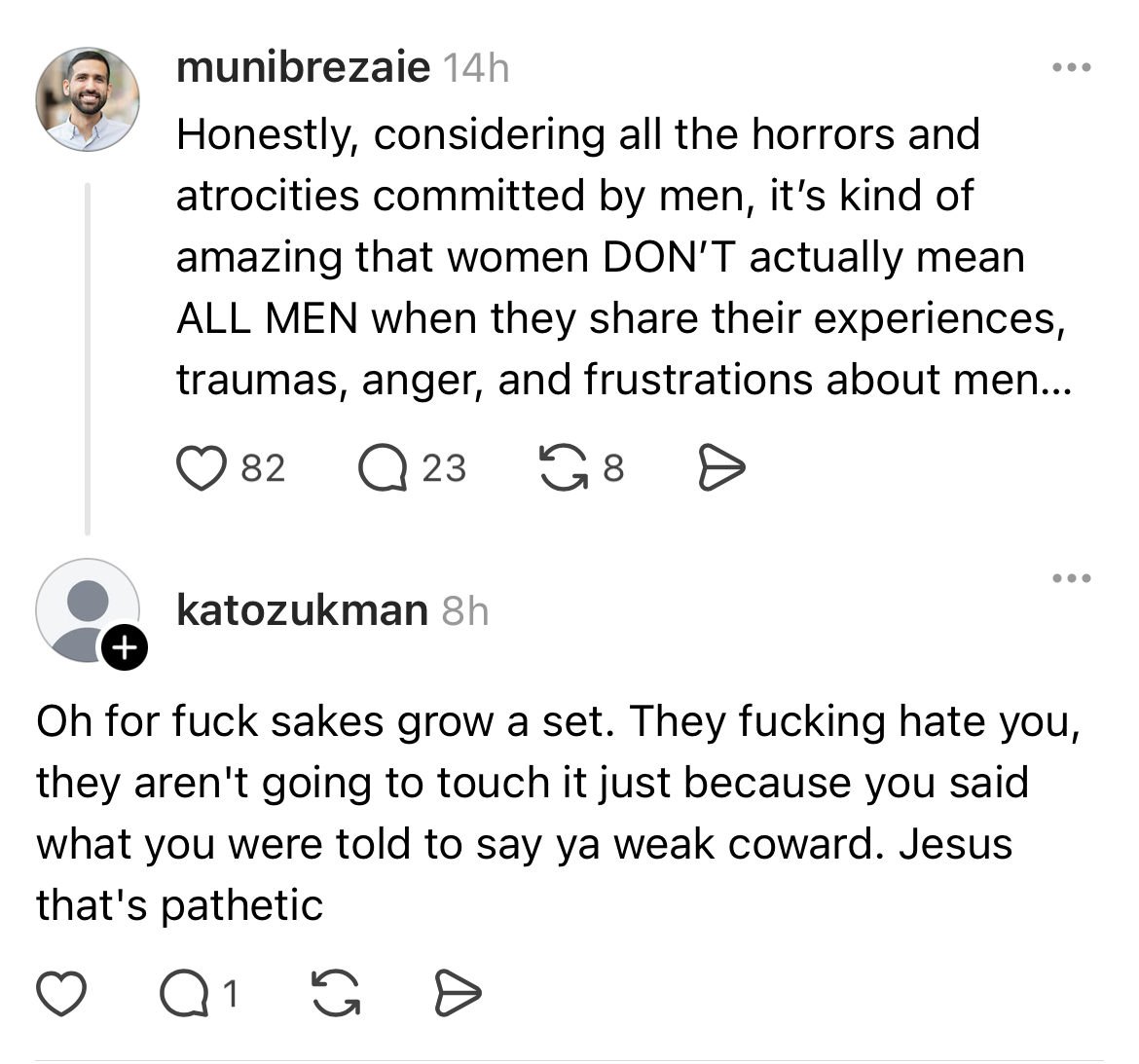Screen dimensions: 1139x1064
Task: View the 82 likes count
Action: pyautogui.click(x=263, y=468)
